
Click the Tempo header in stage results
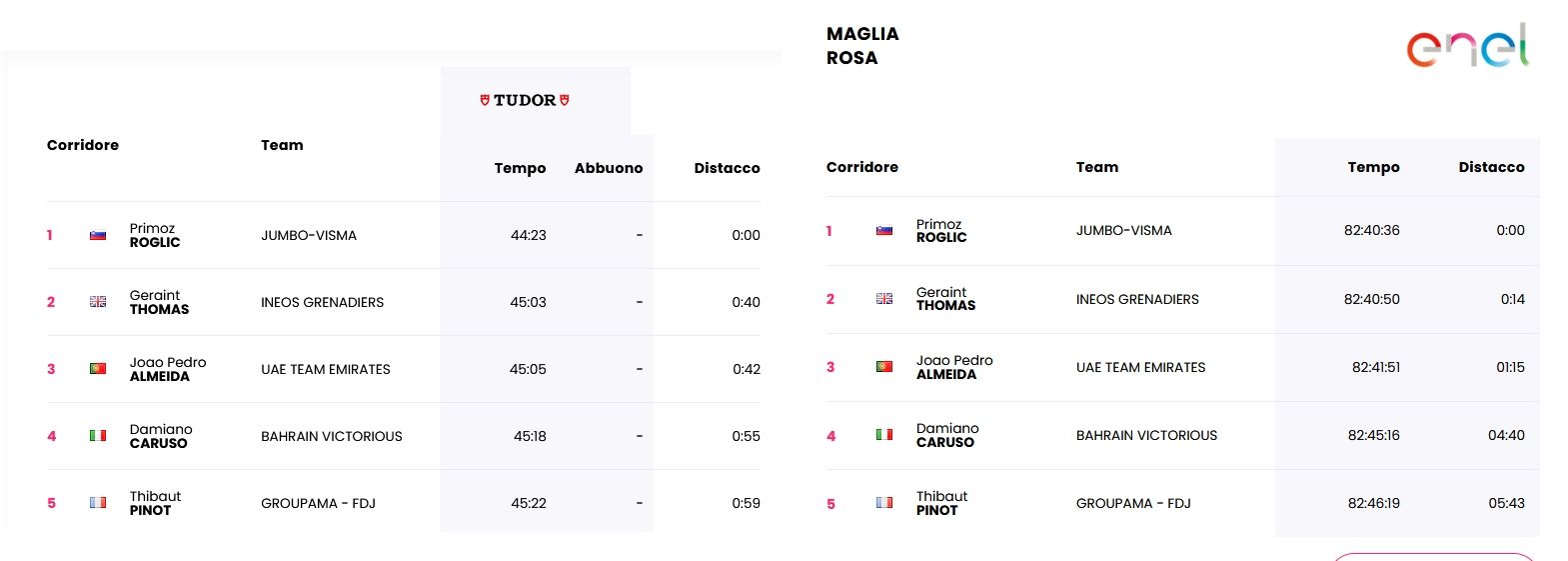click(x=520, y=168)
